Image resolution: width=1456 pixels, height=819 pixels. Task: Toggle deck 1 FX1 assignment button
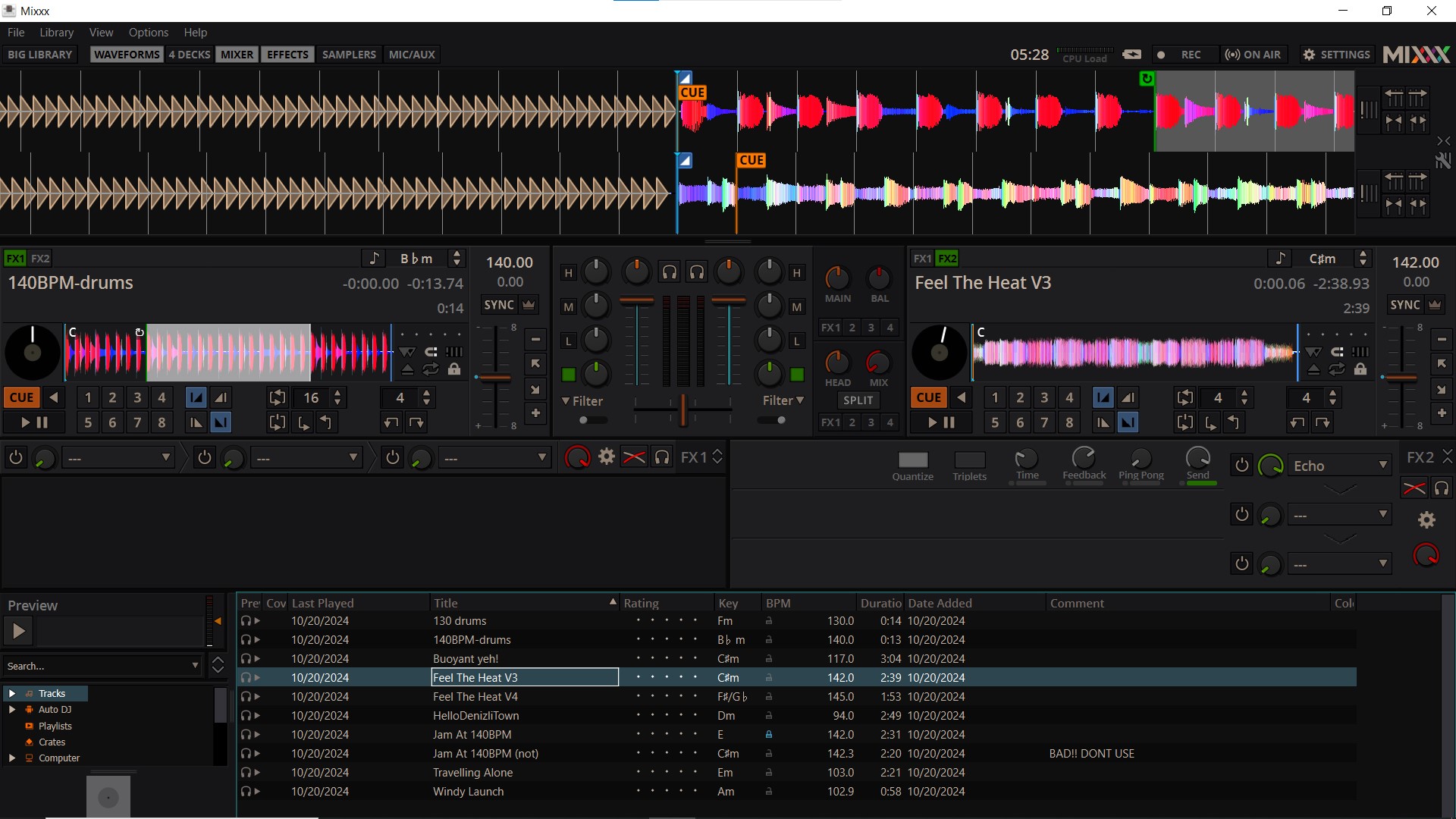pos(14,259)
